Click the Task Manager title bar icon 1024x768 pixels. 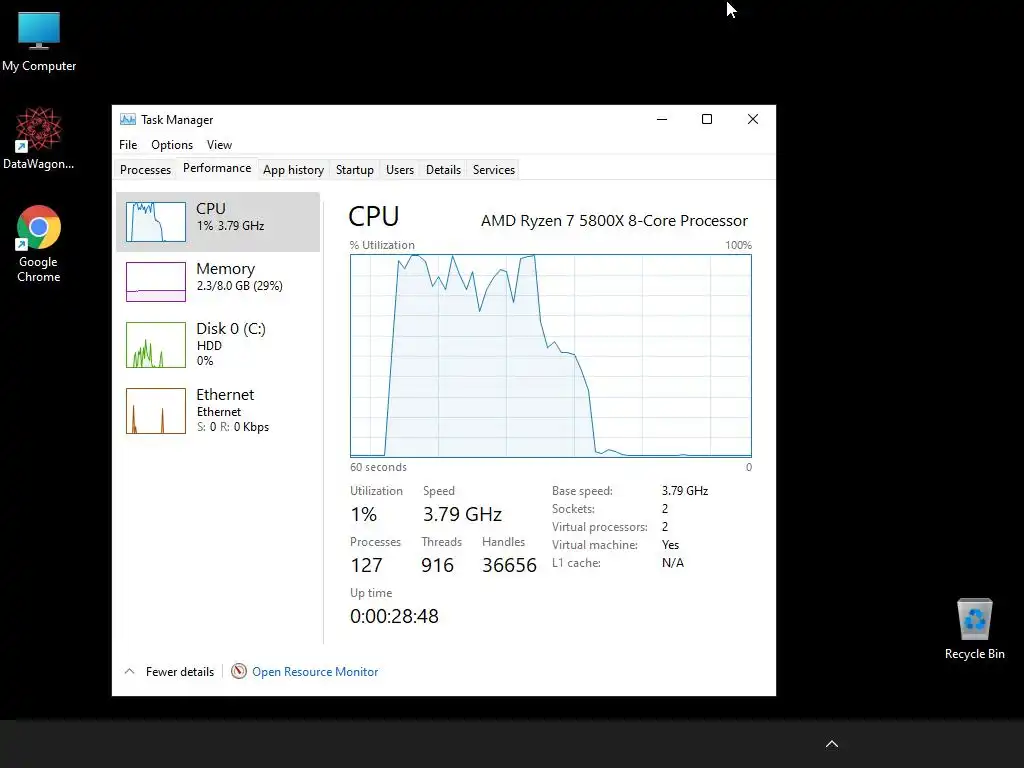[128, 120]
